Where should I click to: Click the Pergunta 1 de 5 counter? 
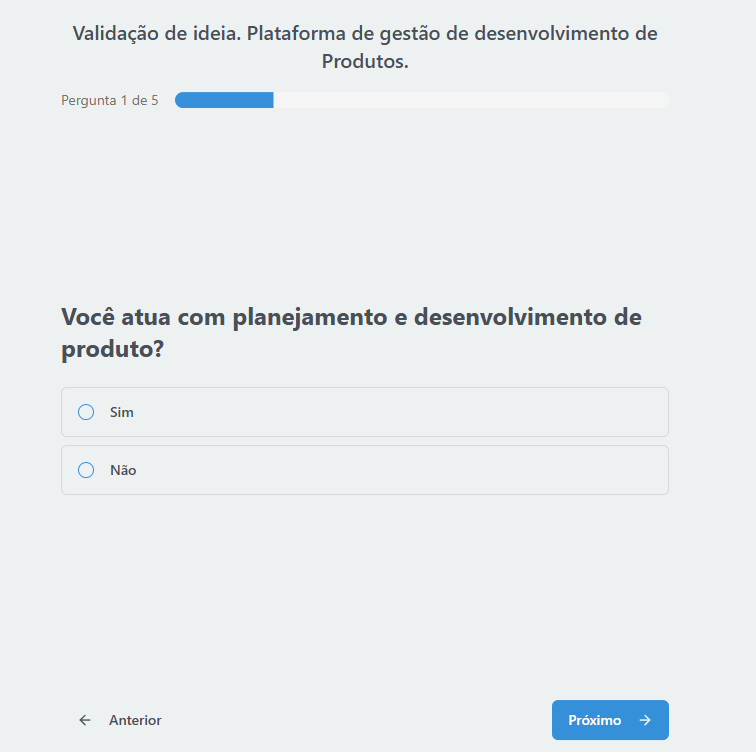(x=109, y=100)
